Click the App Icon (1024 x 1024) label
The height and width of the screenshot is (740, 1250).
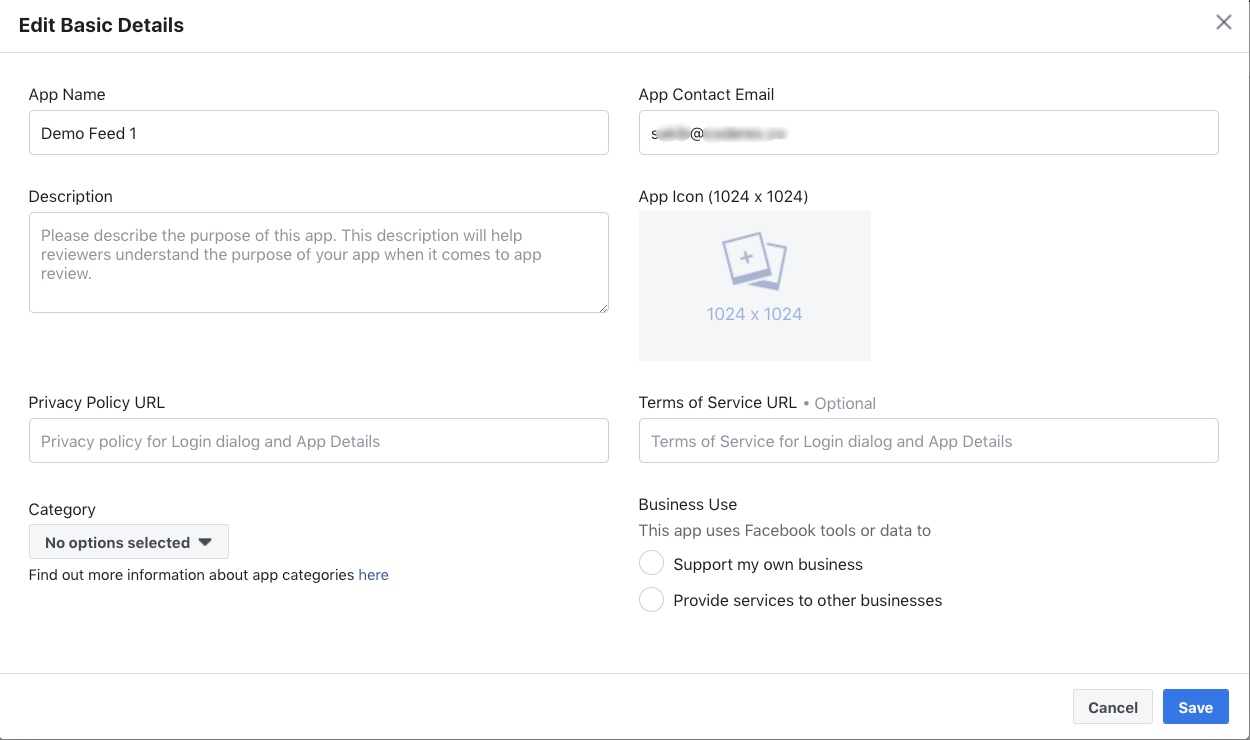tap(724, 197)
